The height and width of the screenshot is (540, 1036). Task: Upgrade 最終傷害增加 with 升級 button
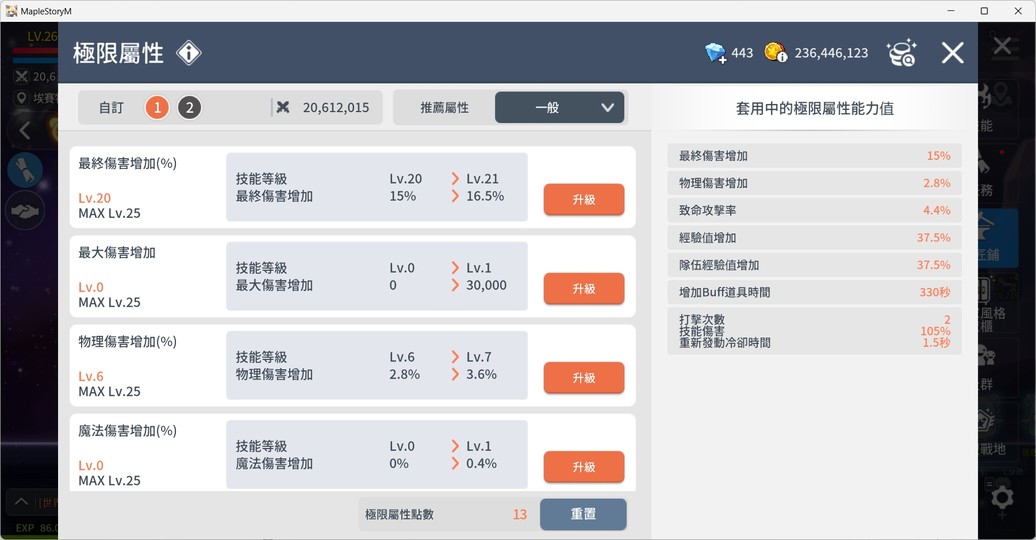583,199
